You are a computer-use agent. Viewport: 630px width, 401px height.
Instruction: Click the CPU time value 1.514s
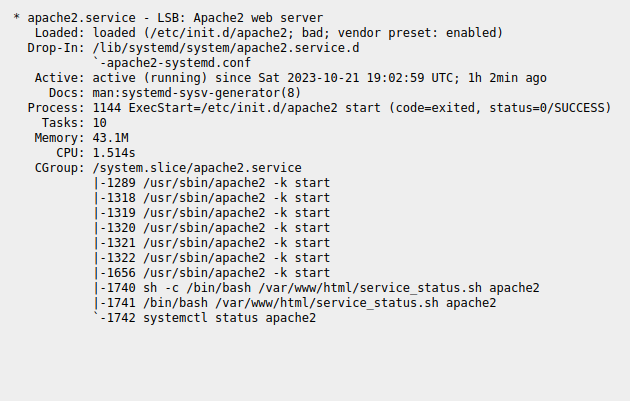(x=112, y=153)
